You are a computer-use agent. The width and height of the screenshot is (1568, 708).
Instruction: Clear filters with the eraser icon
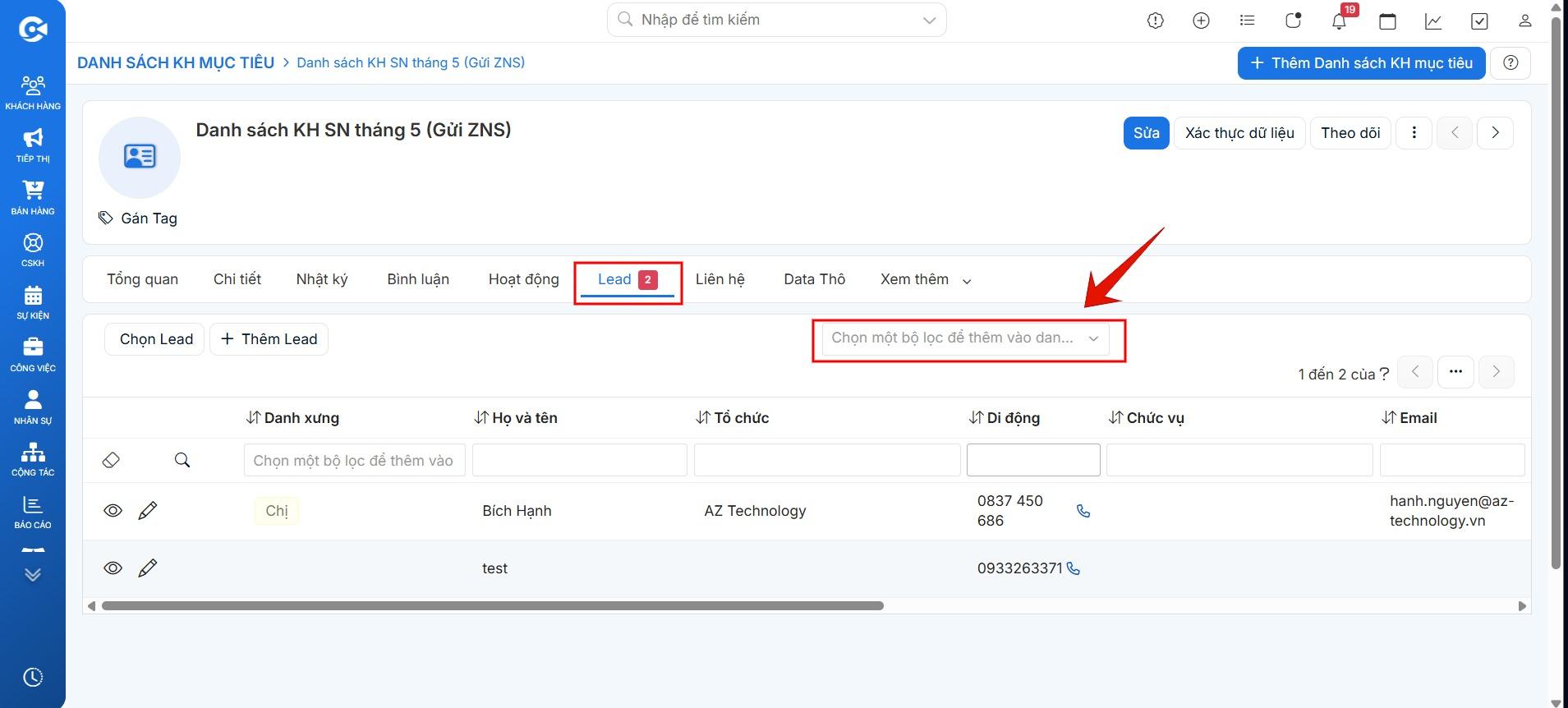[x=111, y=460]
